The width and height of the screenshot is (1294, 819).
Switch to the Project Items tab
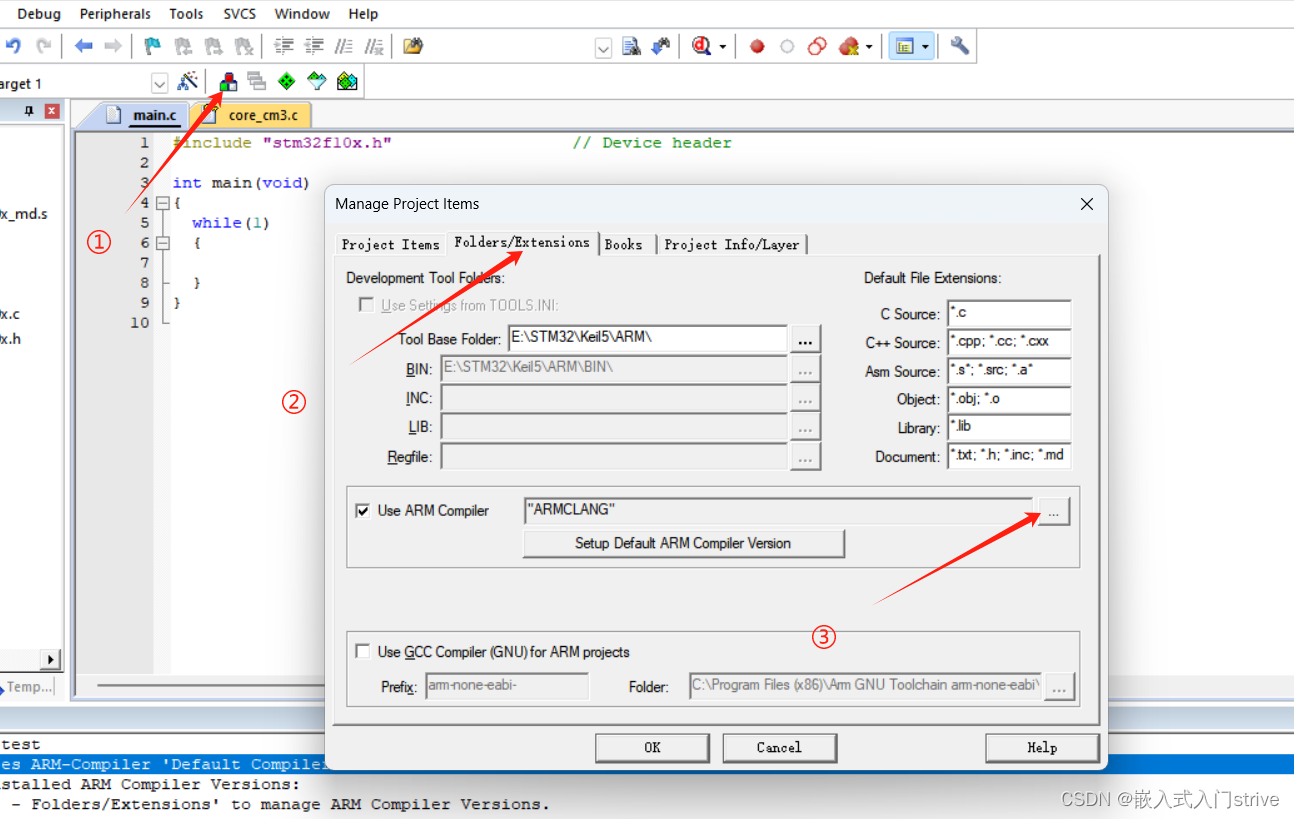point(390,244)
